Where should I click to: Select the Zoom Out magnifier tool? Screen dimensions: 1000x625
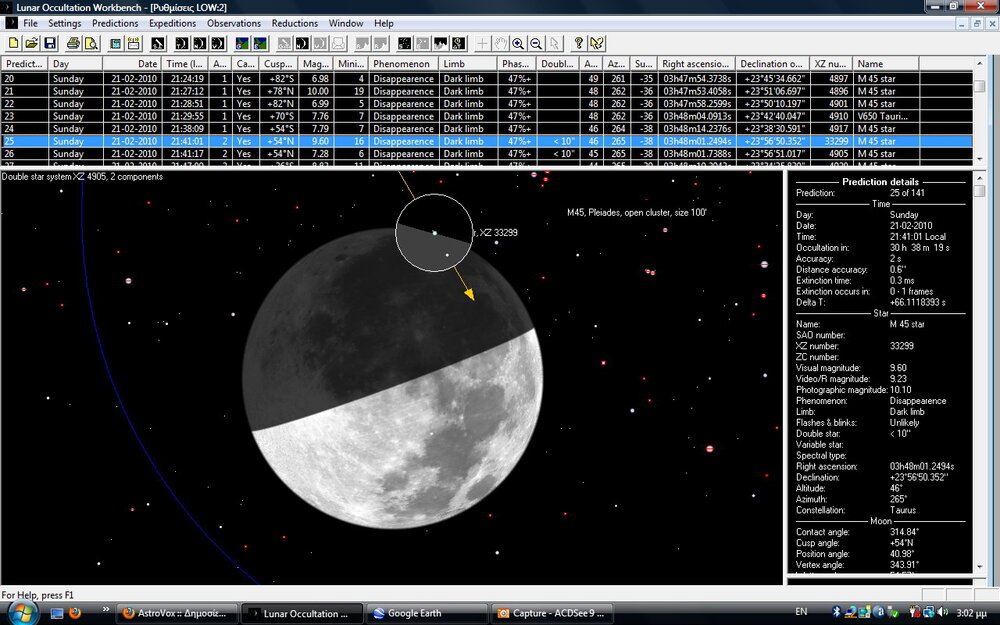coord(536,44)
